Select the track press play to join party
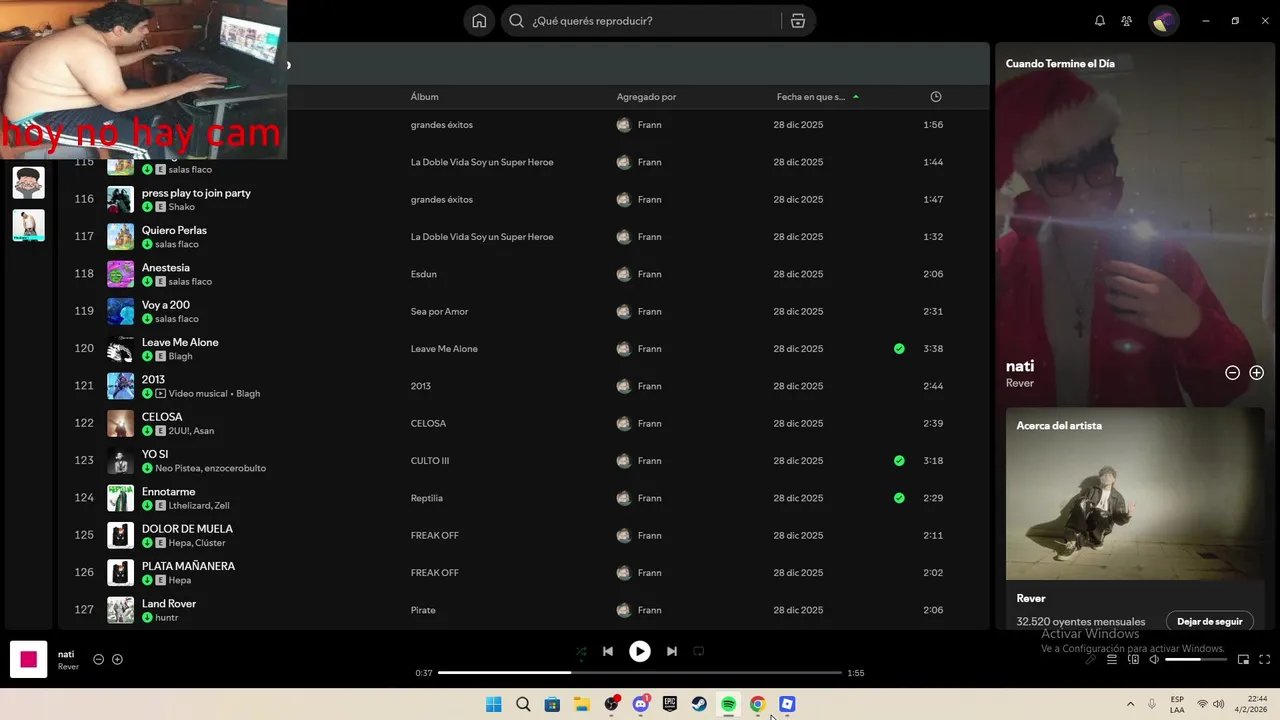 coord(196,193)
